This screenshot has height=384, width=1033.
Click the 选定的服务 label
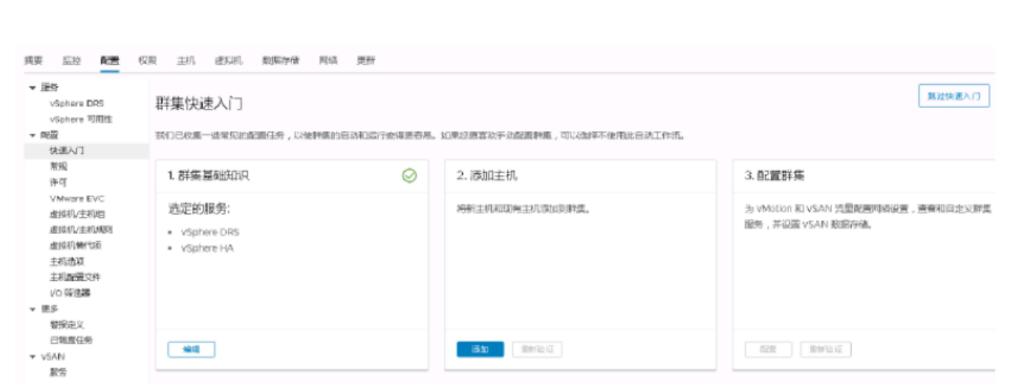coord(198,209)
